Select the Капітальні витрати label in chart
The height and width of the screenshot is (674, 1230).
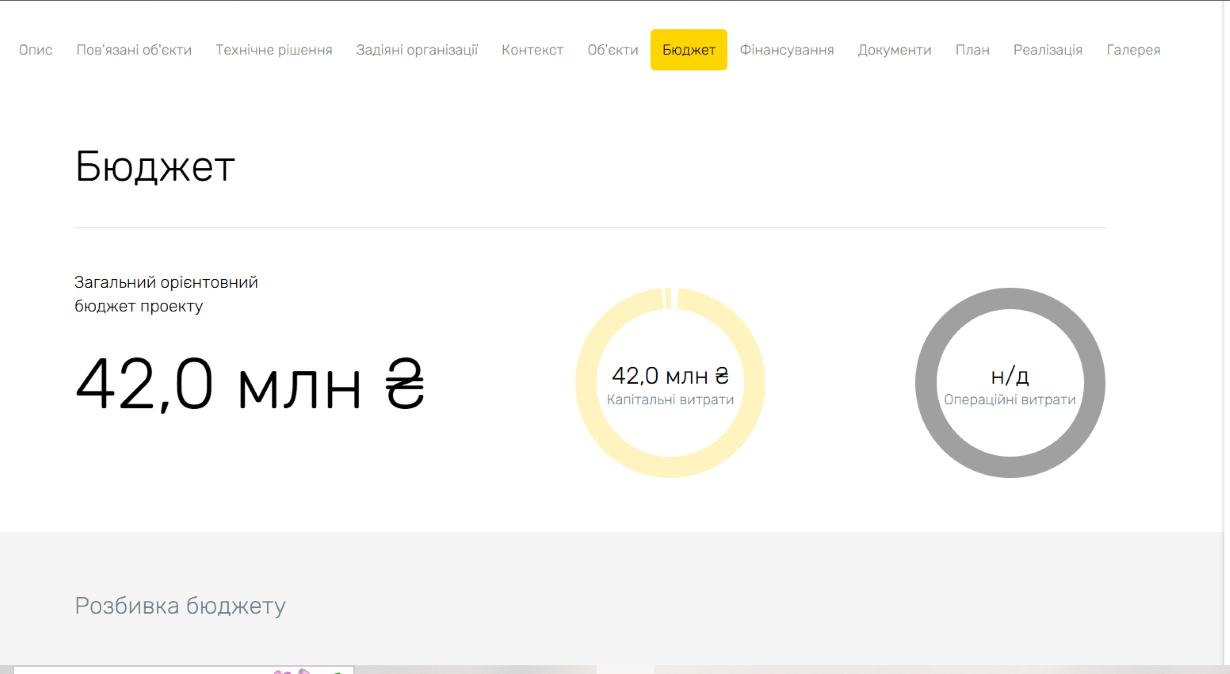(670, 400)
